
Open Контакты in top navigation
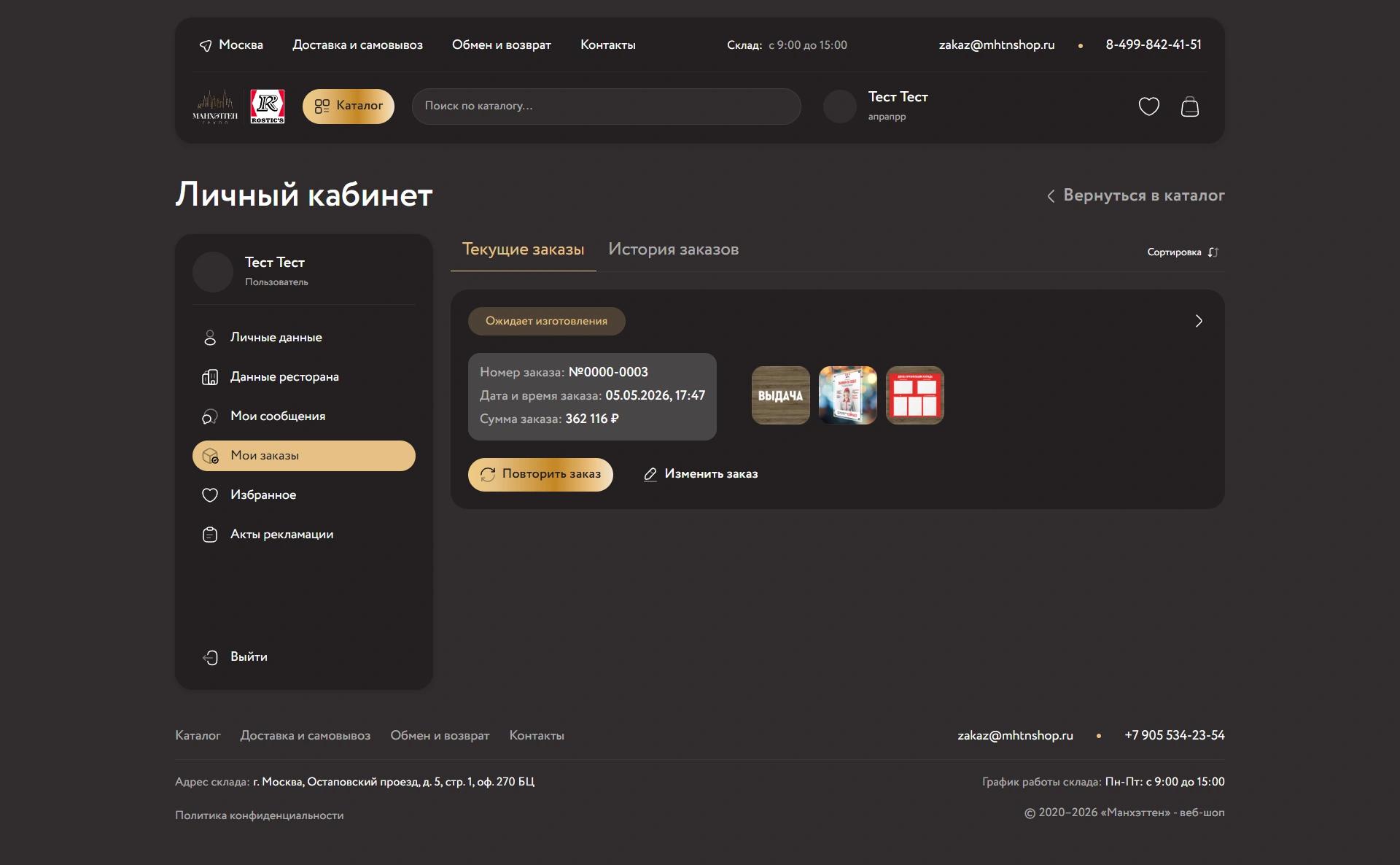(x=608, y=45)
